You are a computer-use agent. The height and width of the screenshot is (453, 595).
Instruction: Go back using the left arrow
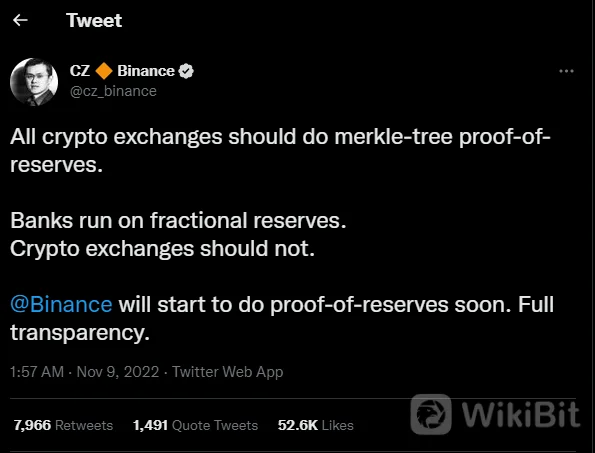20,20
